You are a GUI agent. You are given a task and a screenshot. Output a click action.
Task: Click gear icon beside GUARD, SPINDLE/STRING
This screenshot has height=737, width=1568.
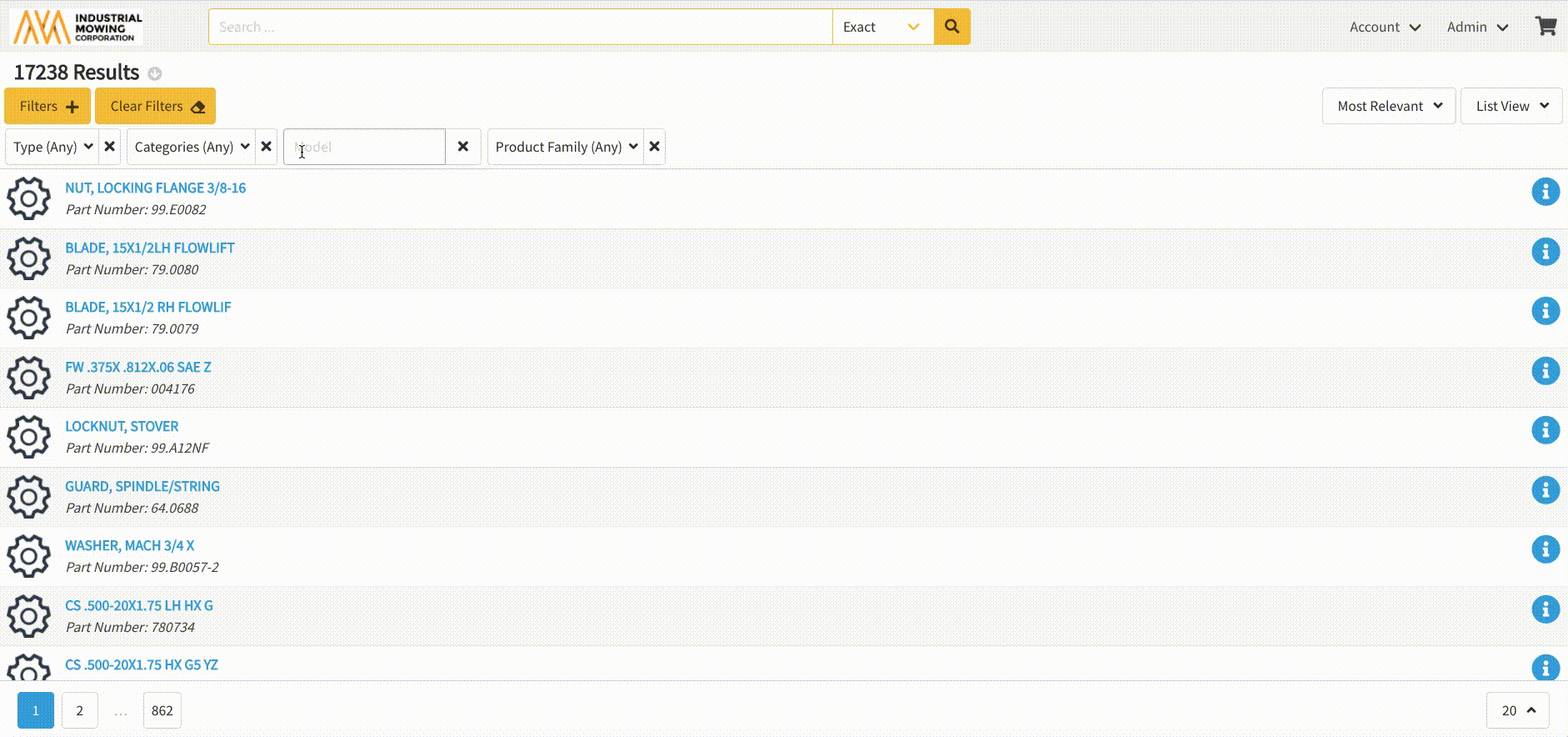tap(29, 496)
